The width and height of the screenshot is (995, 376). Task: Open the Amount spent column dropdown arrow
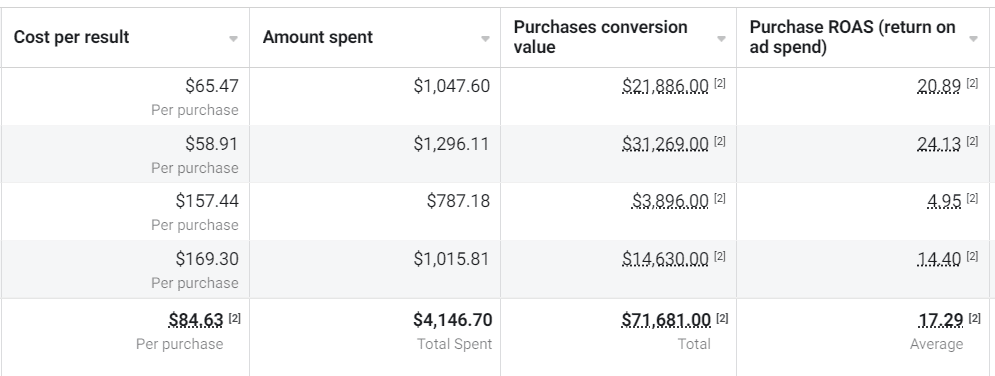pyautogui.click(x=485, y=39)
